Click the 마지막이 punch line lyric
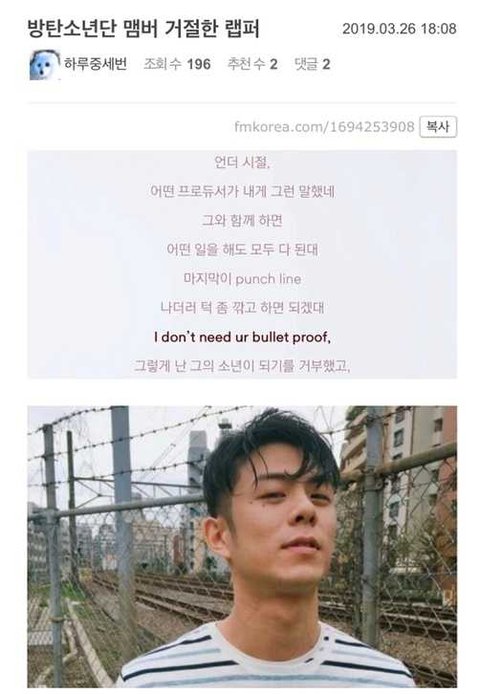The height and width of the screenshot is (694, 480). pyautogui.click(x=242, y=279)
